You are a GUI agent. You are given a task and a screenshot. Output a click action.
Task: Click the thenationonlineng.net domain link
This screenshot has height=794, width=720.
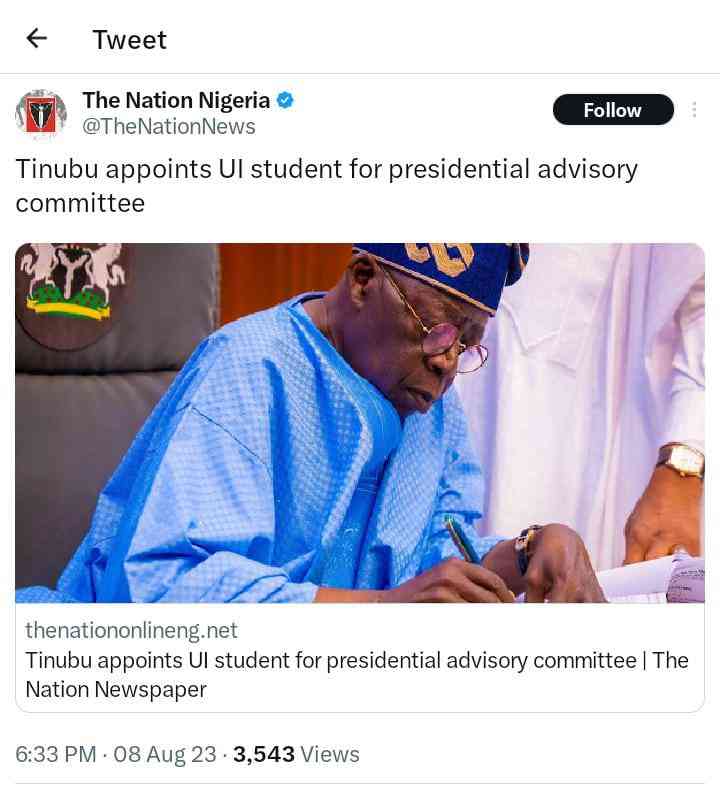tap(131, 630)
